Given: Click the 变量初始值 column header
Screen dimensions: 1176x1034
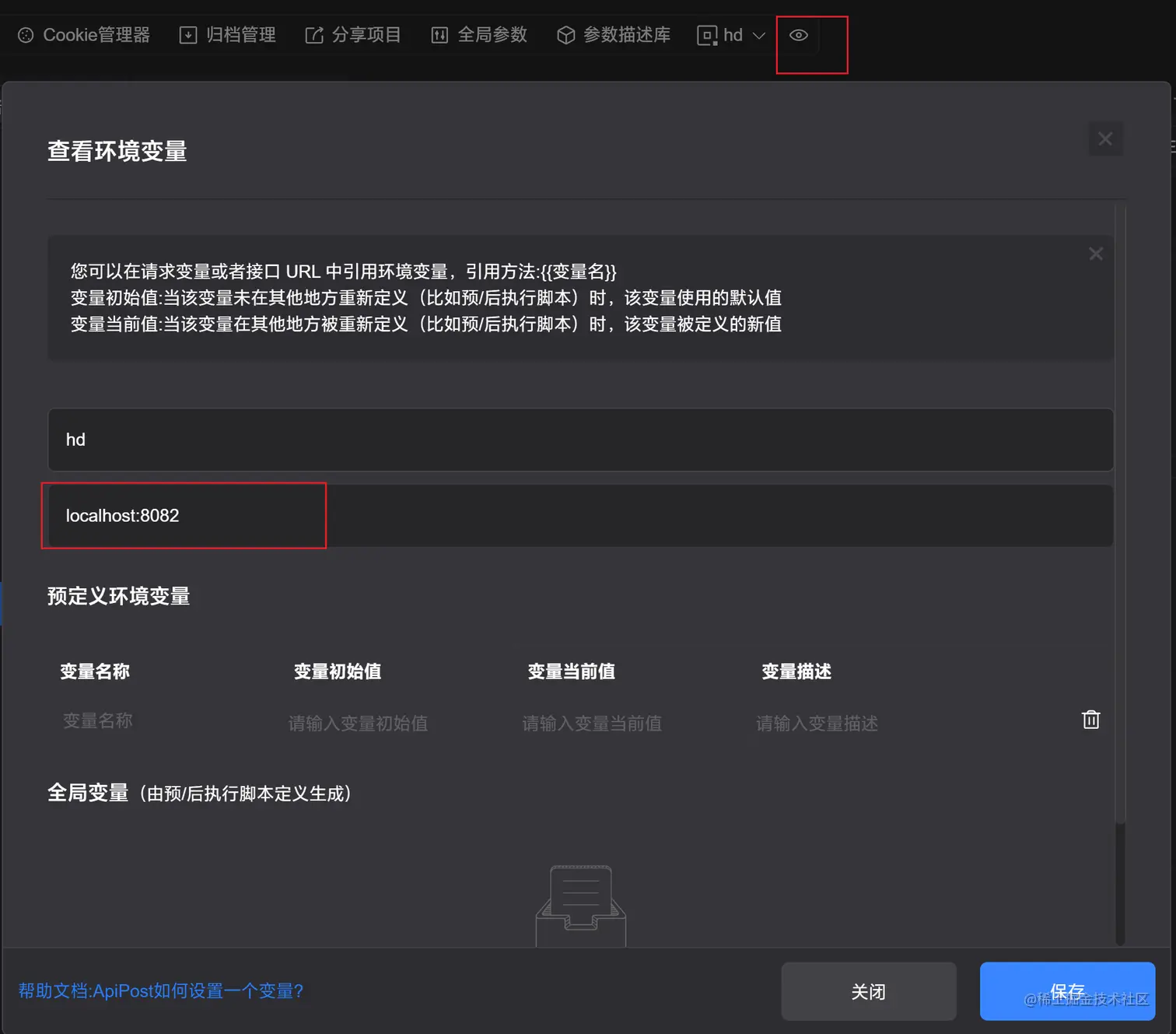Looking at the screenshot, I should point(338,671).
